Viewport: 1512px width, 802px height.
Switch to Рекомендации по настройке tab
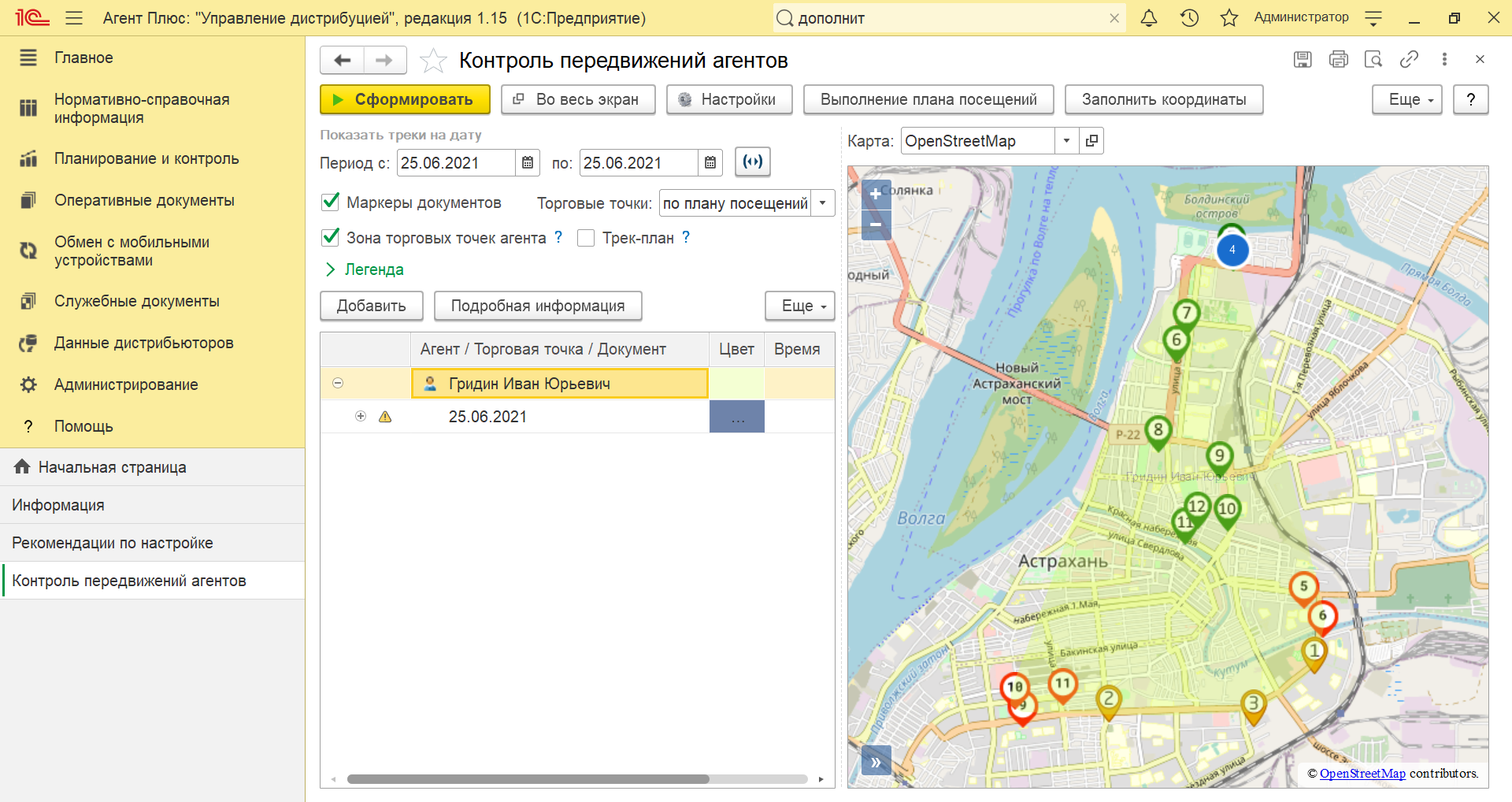pyautogui.click(x=152, y=543)
